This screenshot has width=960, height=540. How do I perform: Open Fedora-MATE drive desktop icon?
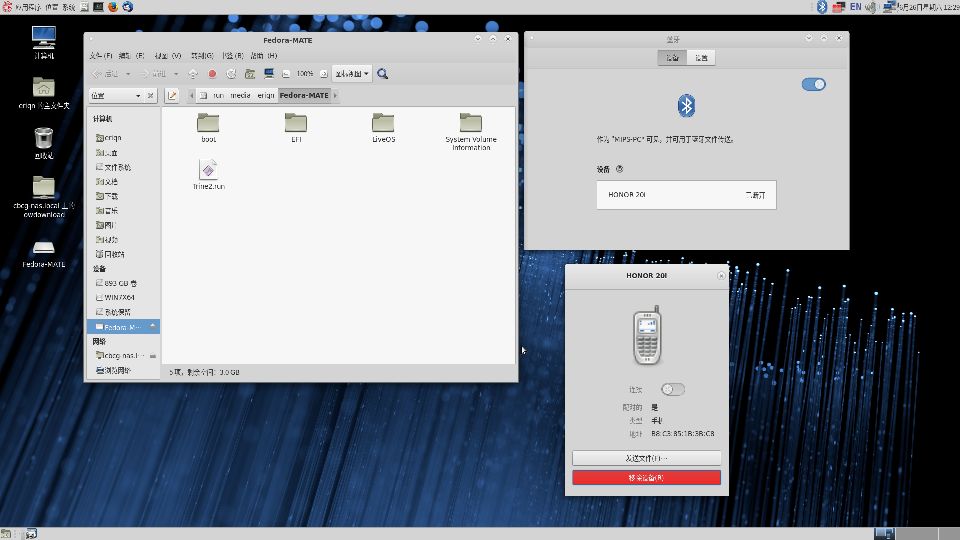click(43, 253)
